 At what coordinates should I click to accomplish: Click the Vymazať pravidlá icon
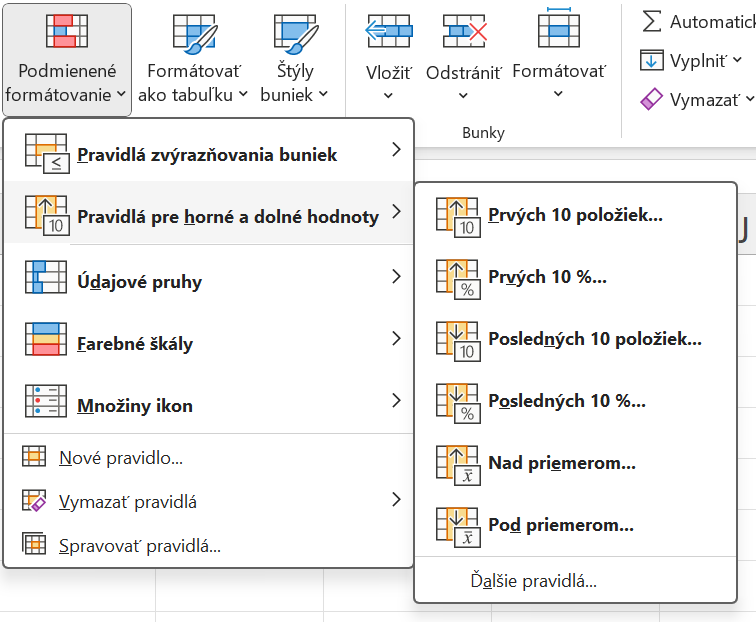[x=34, y=501]
